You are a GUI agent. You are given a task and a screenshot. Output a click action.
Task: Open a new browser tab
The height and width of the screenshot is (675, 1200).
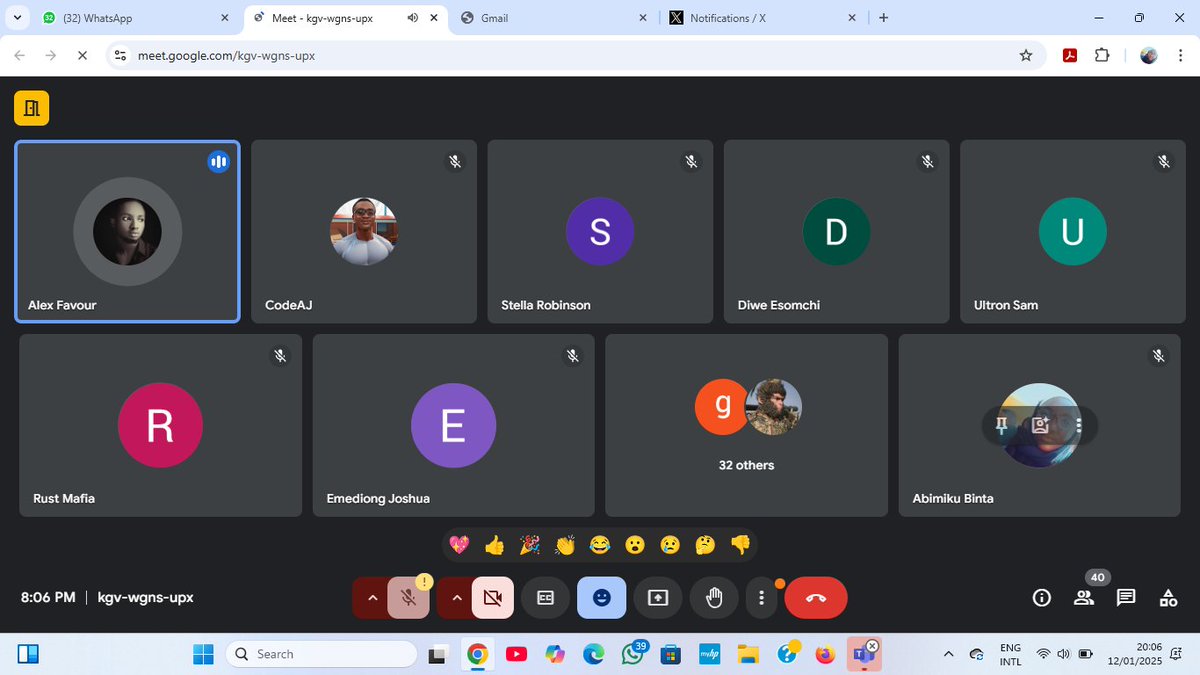click(883, 18)
